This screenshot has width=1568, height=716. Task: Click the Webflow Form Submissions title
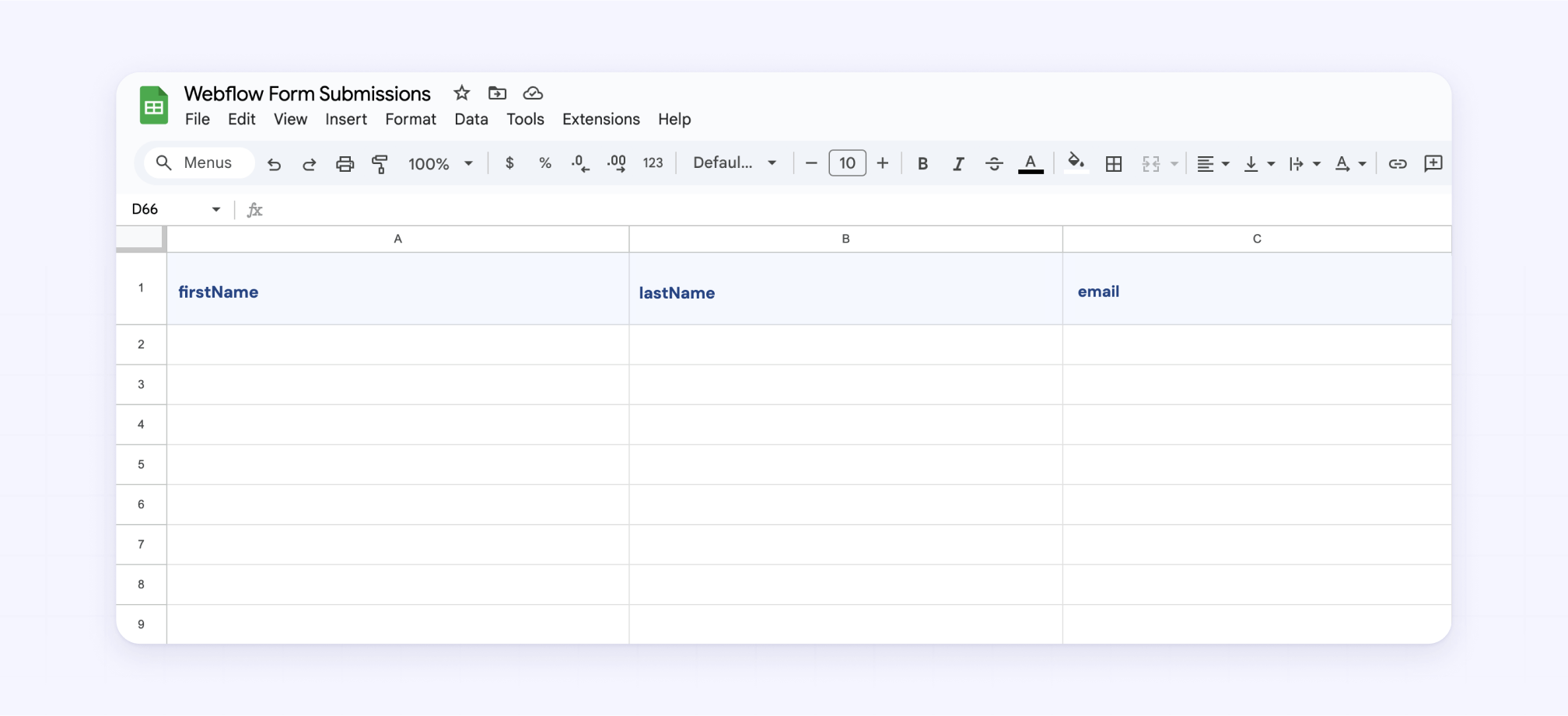coord(307,93)
